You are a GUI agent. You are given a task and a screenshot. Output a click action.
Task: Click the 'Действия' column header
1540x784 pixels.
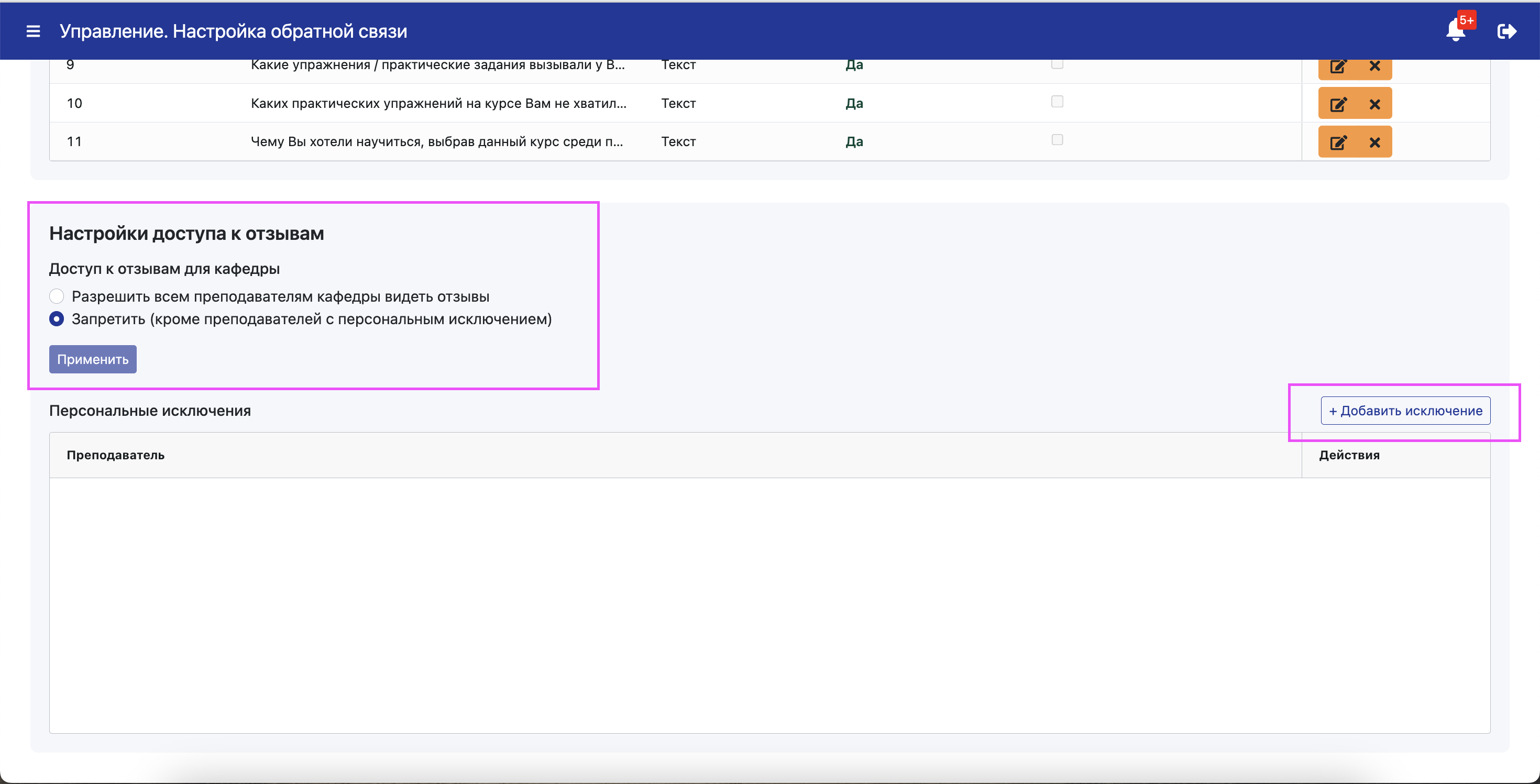[x=1349, y=455]
